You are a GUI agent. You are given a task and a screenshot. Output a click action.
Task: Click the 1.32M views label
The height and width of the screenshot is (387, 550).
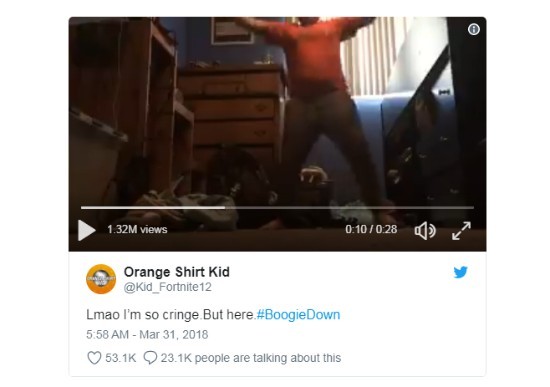[137, 229]
